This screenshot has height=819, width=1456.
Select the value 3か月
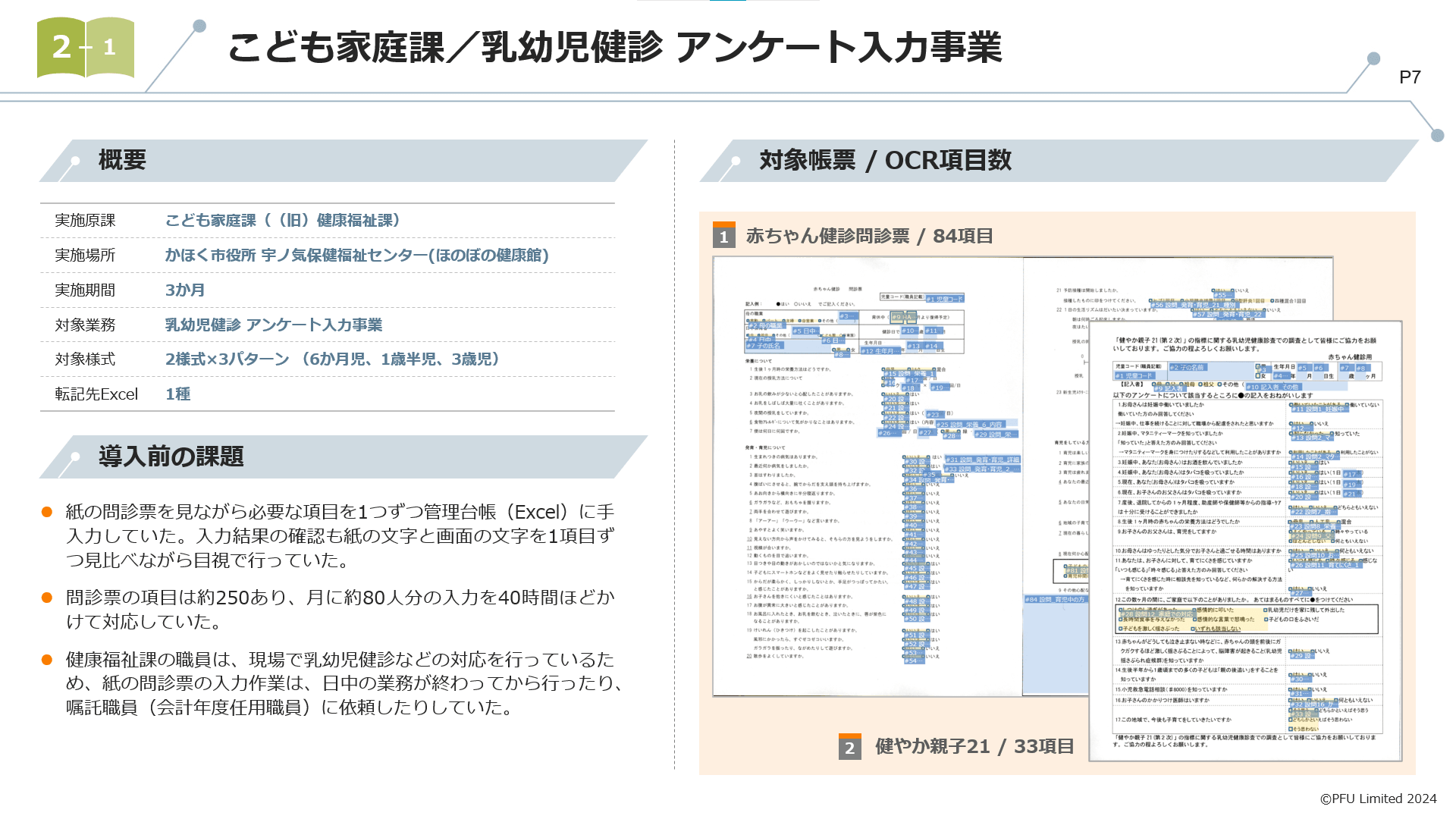click(x=185, y=290)
